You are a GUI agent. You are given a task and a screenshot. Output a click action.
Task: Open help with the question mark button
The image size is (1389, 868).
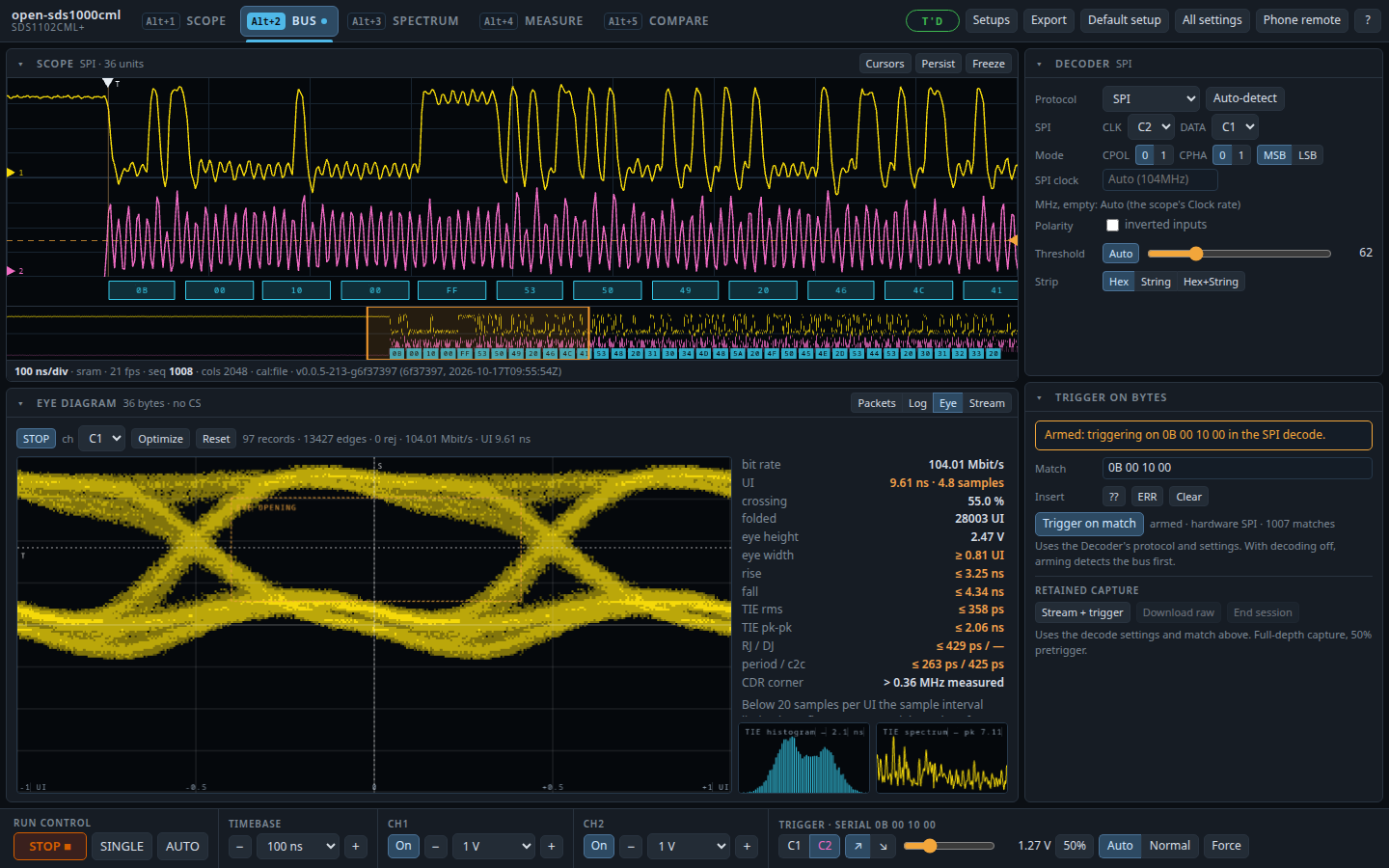point(1367,20)
